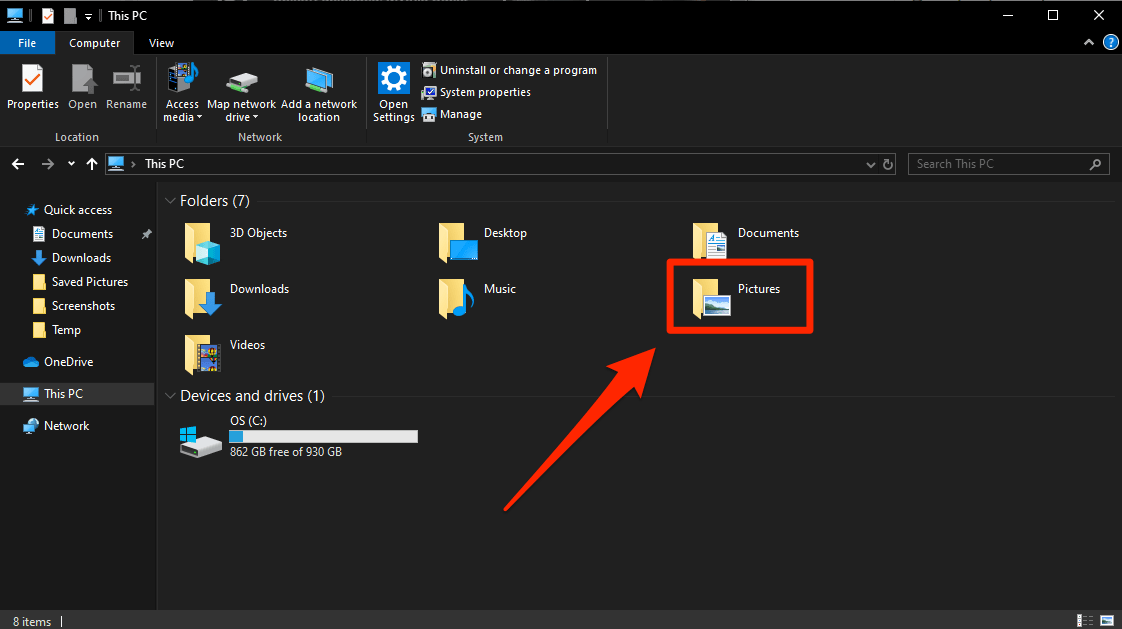The width and height of the screenshot is (1122, 629).
Task: Switch to Large thumbnails view in the status bar
Action: [1105, 621]
